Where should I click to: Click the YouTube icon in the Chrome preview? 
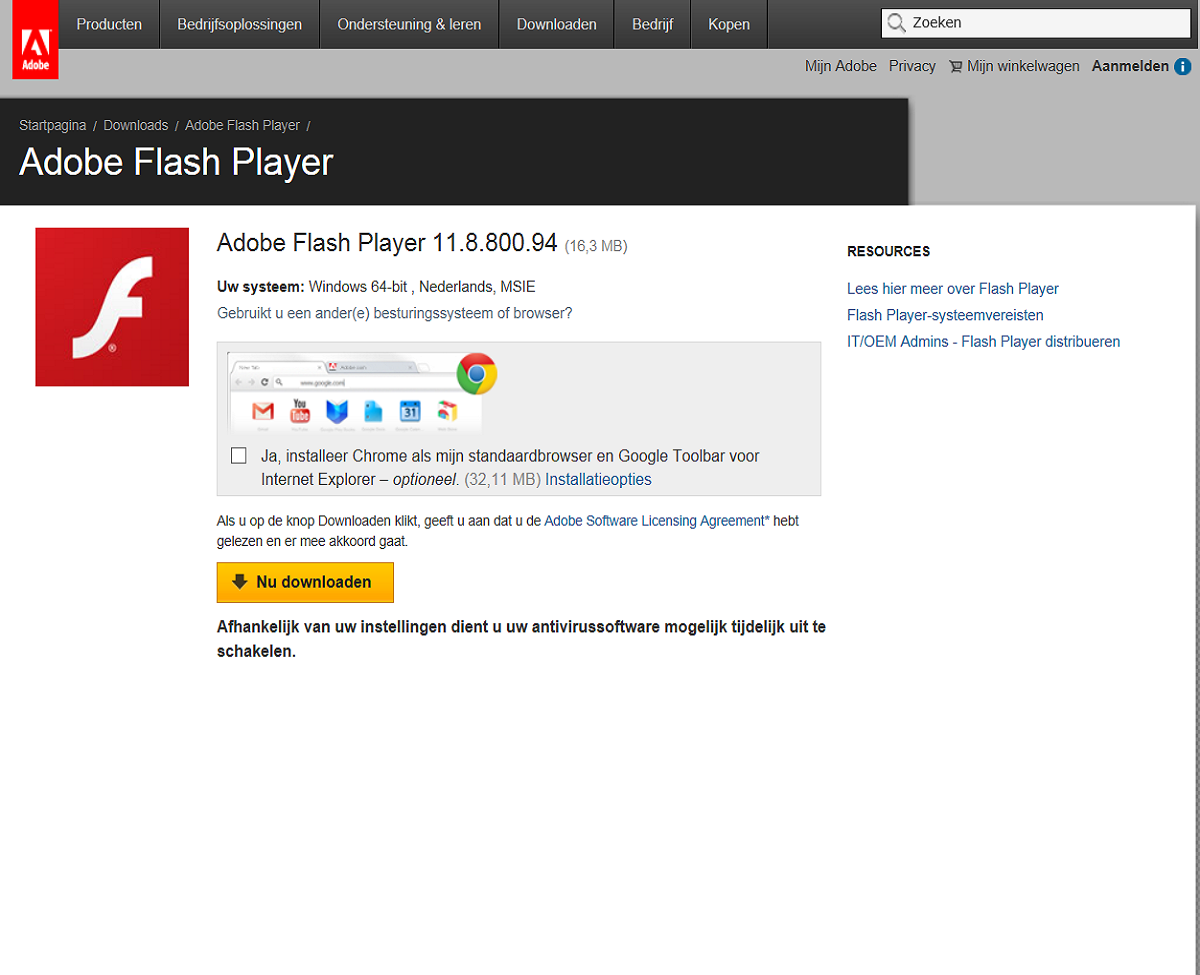coord(300,410)
